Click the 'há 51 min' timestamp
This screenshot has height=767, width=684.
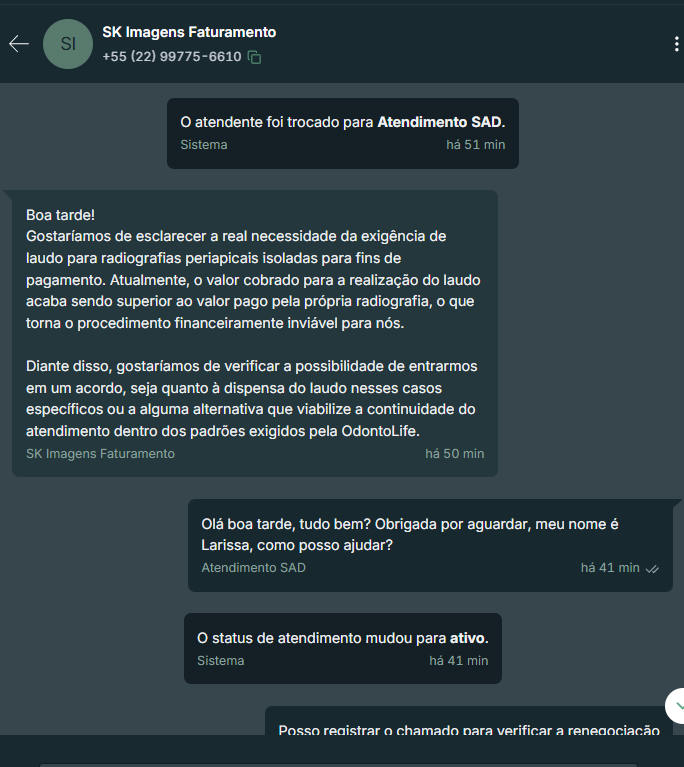pos(476,145)
